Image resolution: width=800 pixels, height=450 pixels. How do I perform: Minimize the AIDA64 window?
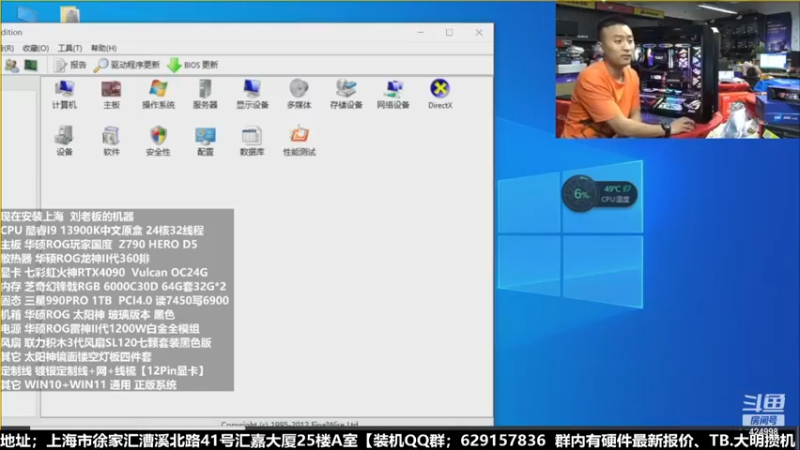point(420,32)
